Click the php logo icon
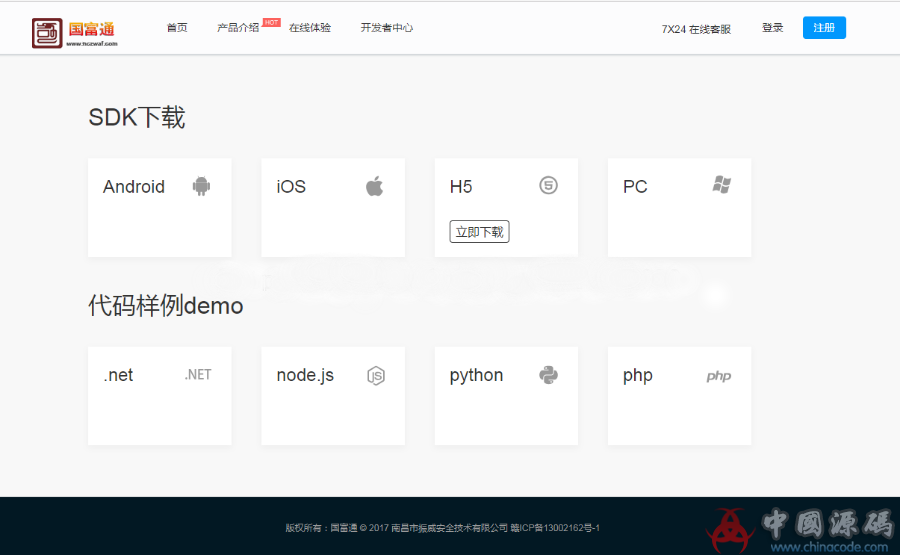Screen dimensions: 900x555 pyautogui.click(x=719, y=376)
